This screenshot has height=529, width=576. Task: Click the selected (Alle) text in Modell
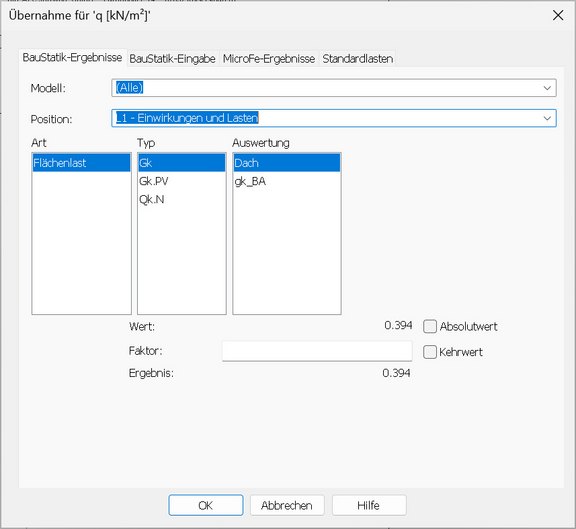click(129, 88)
